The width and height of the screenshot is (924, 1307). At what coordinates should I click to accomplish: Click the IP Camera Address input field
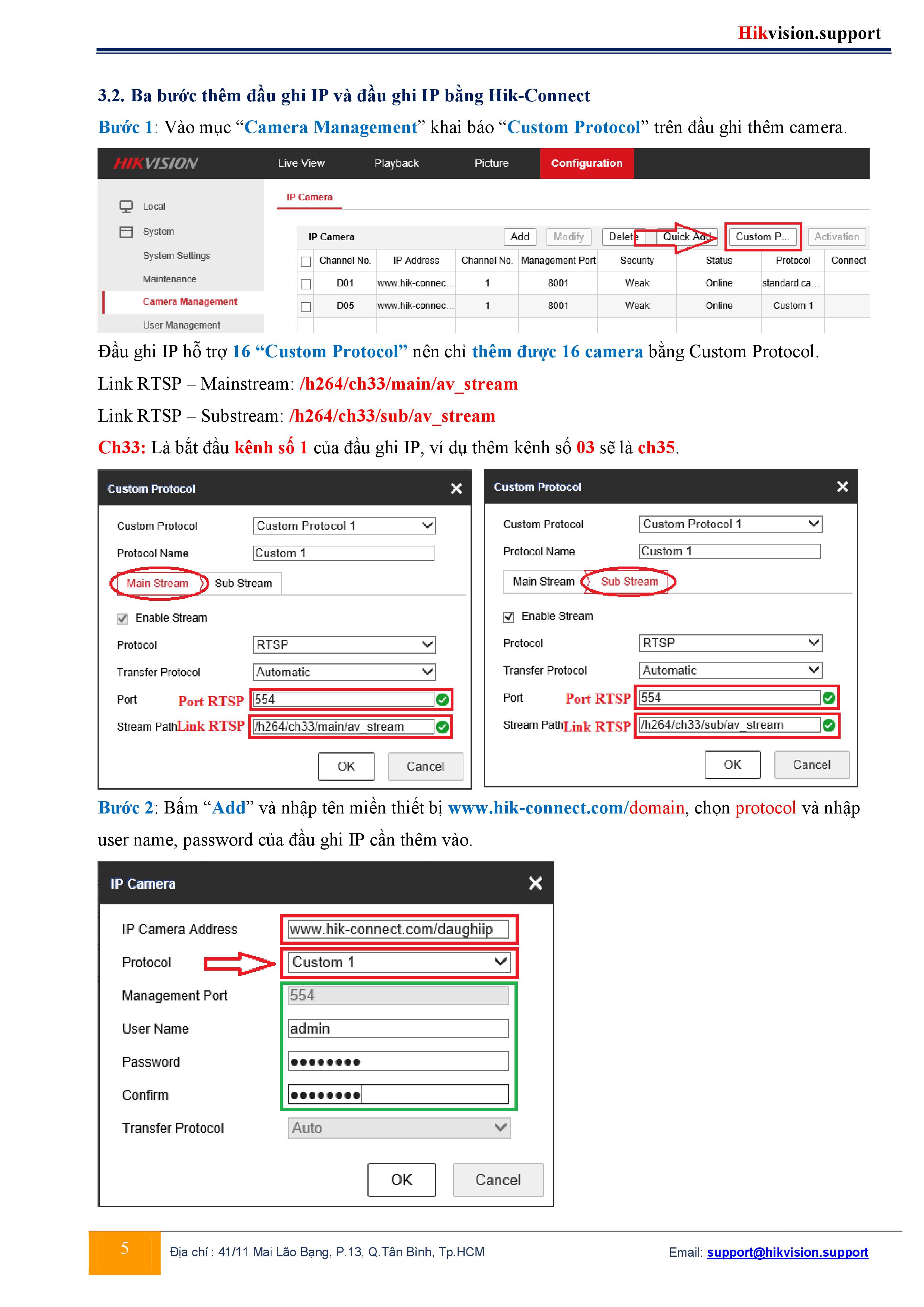coord(398,929)
